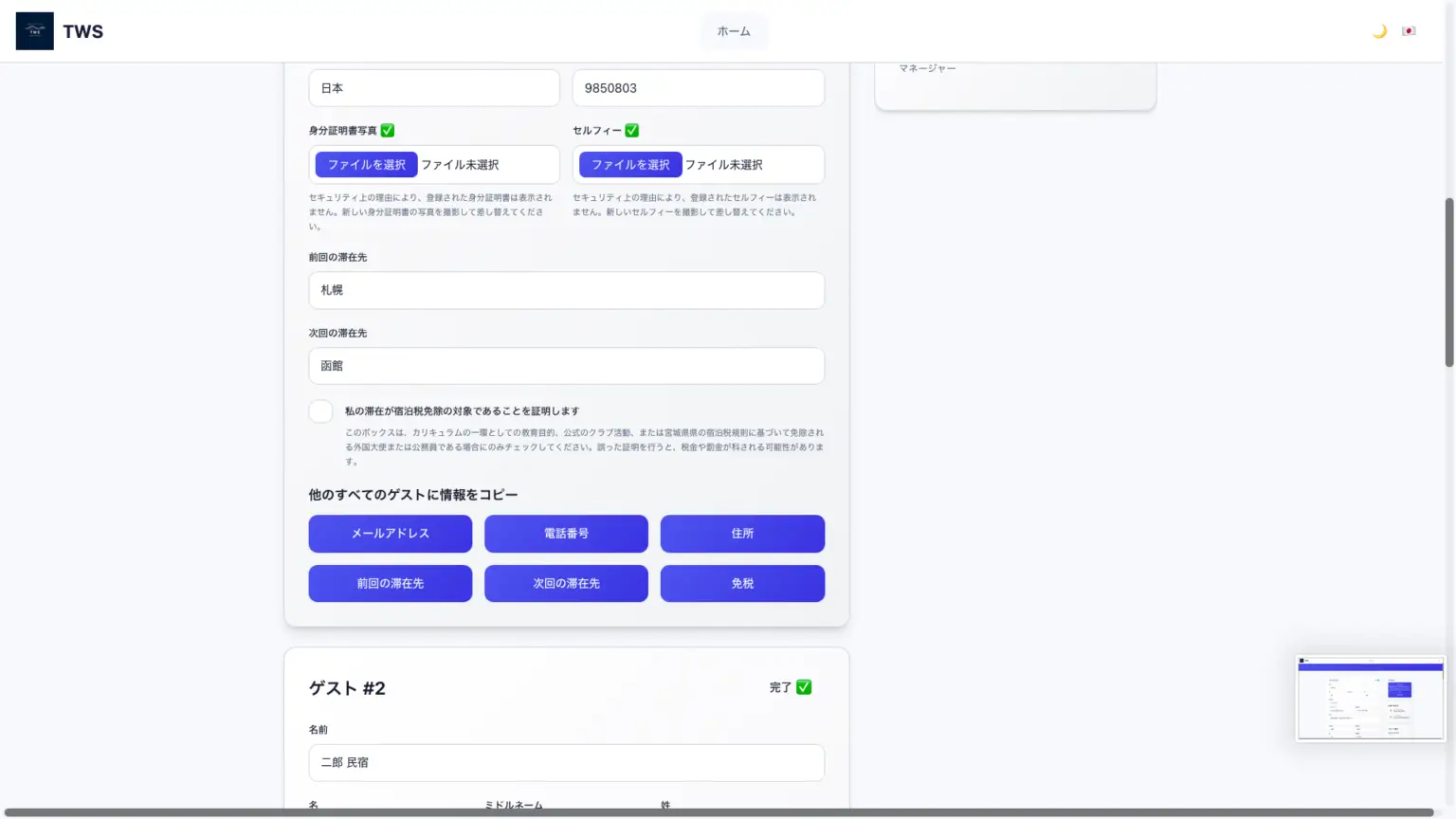Copy メールアドレス to all guests

(390, 534)
